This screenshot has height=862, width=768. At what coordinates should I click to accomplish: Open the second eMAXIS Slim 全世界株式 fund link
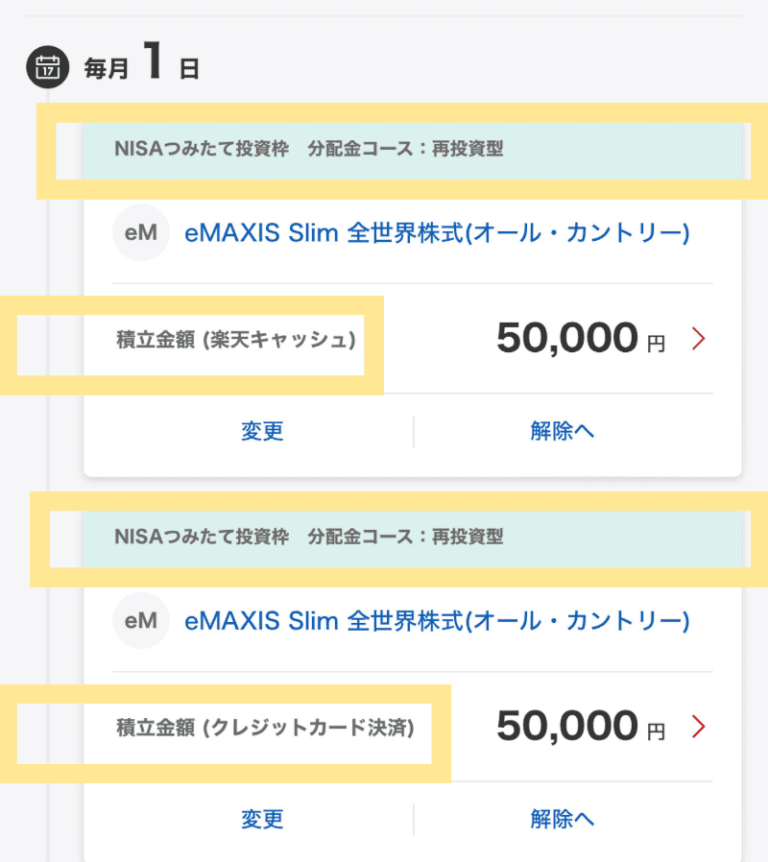(x=437, y=620)
